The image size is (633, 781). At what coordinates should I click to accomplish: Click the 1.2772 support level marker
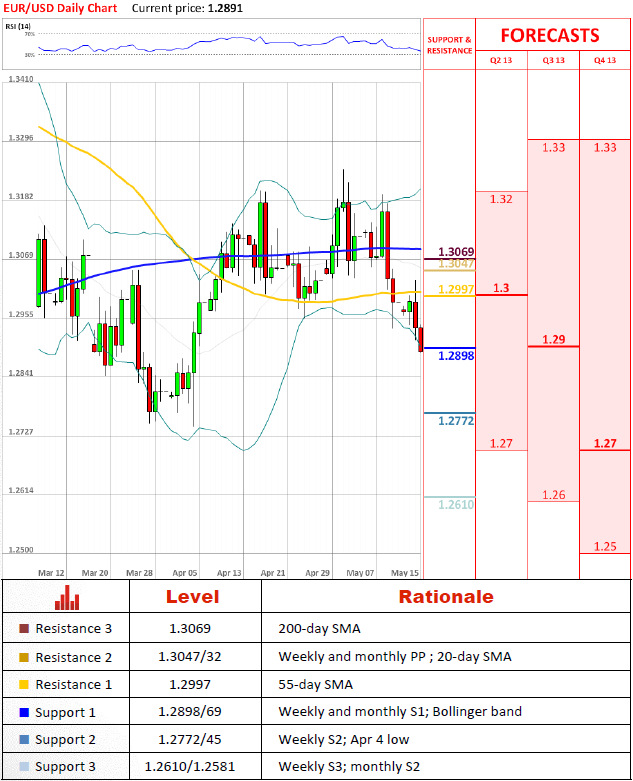[x=456, y=421]
